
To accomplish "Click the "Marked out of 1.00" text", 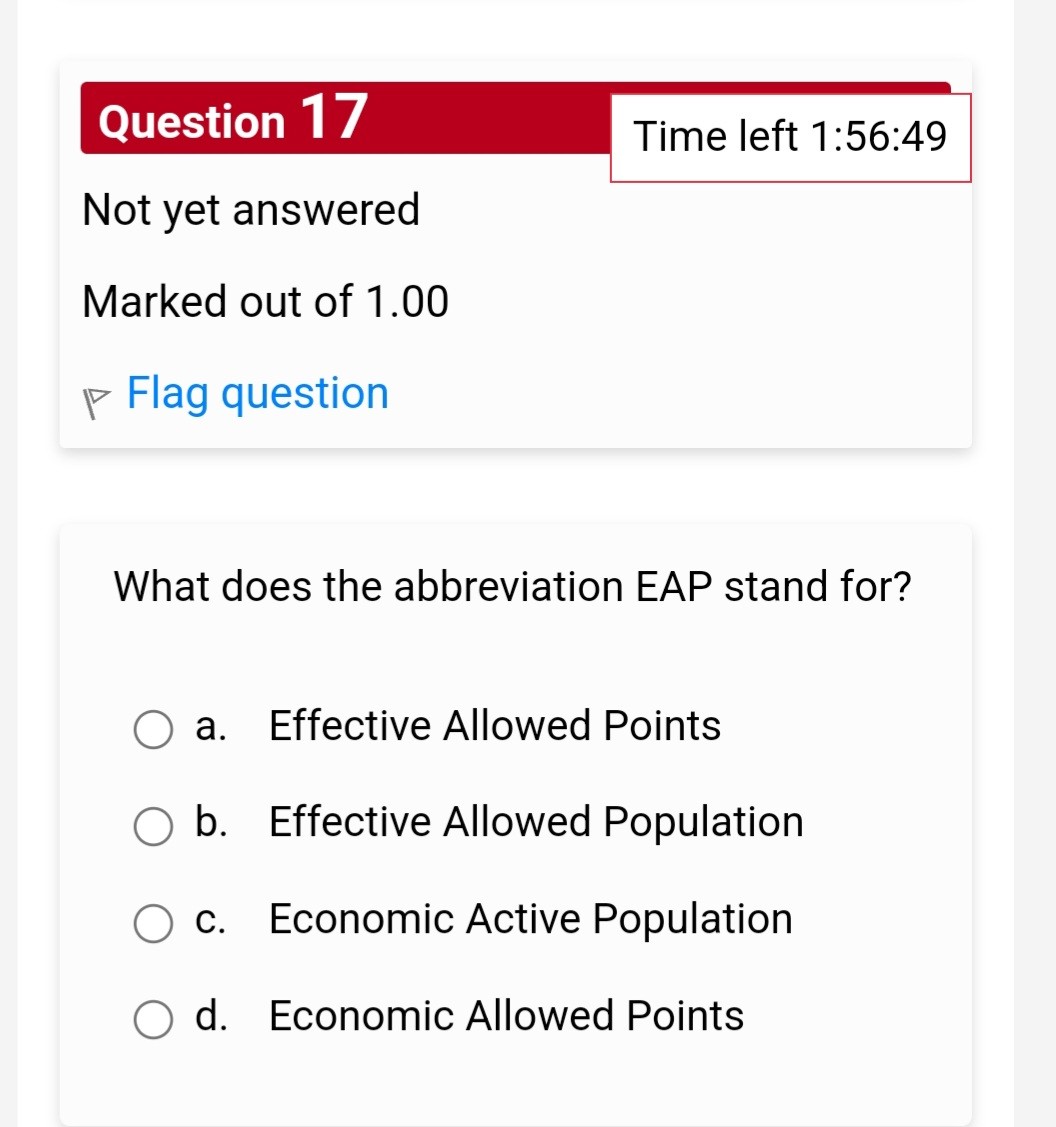I will pyautogui.click(x=266, y=301).
